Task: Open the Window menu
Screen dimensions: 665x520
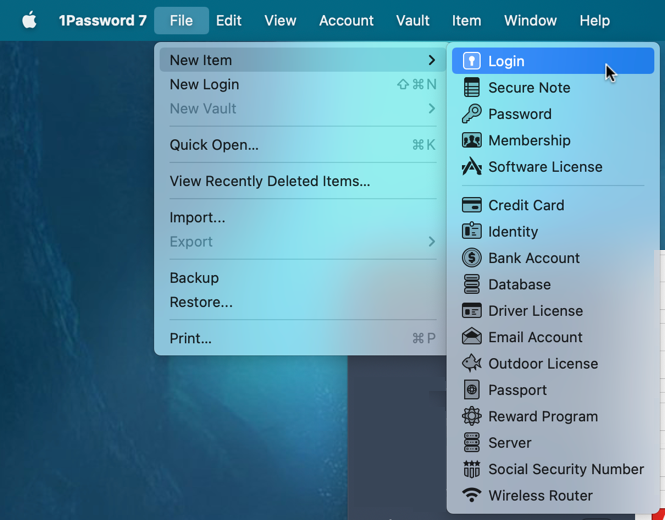Action: click(x=530, y=20)
